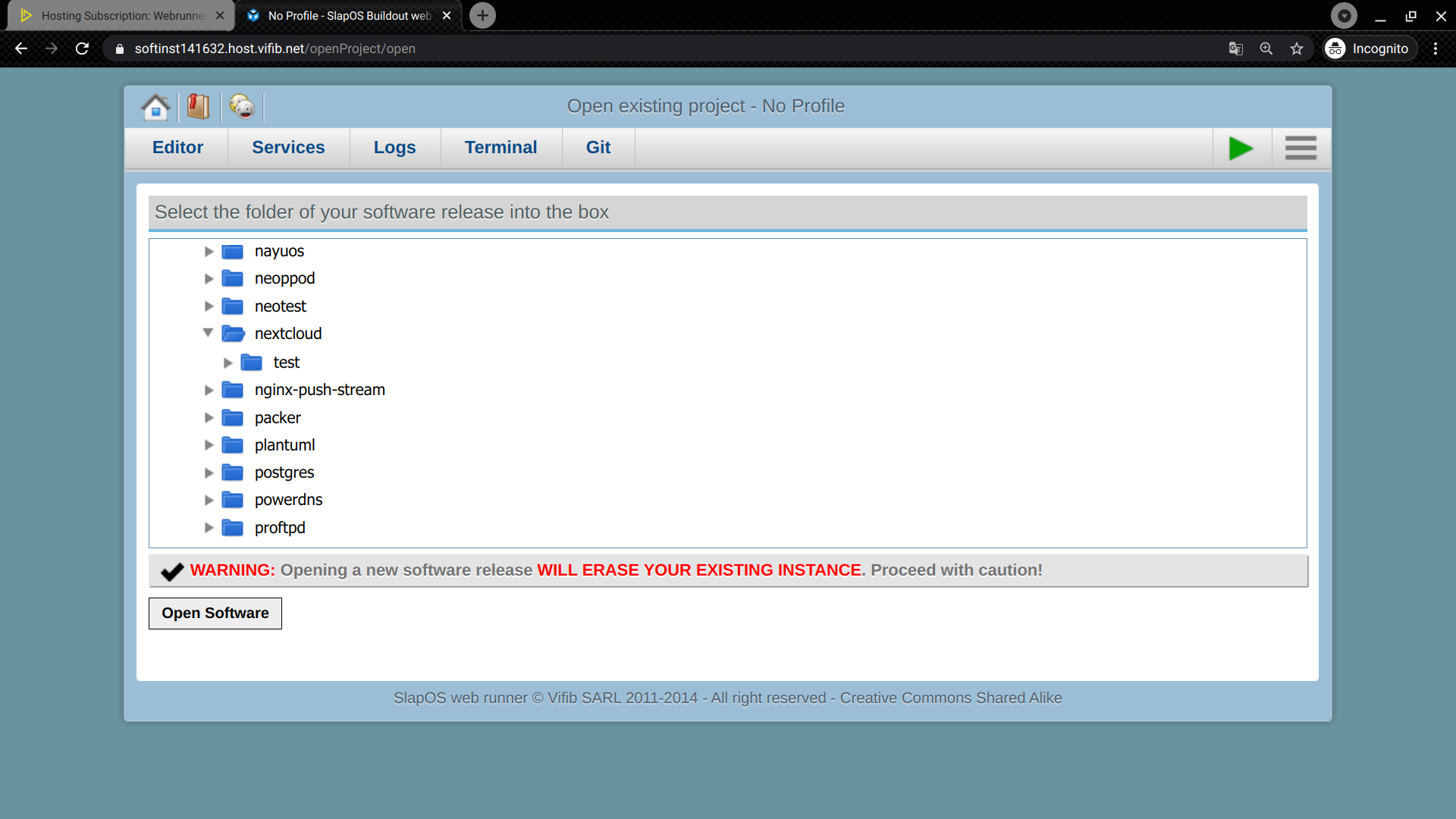The width and height of the screenshot is (1456, 819).
Task: Run software with the green play button
Action: pos(1241,148)
